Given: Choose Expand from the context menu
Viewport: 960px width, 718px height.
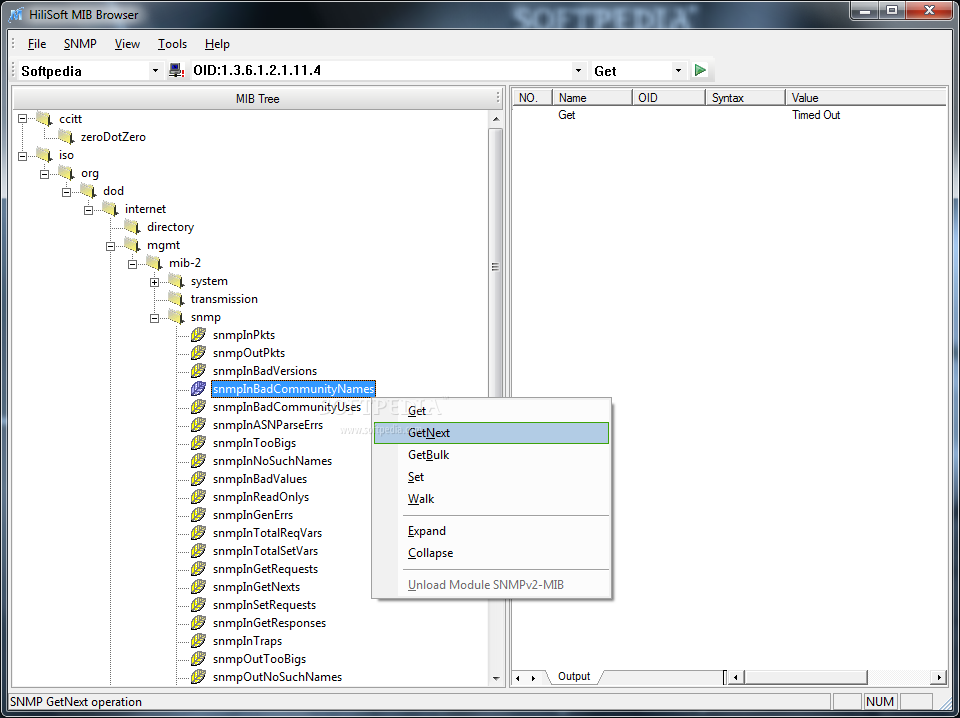Looking at the screenshot, I should coord(491,531).
